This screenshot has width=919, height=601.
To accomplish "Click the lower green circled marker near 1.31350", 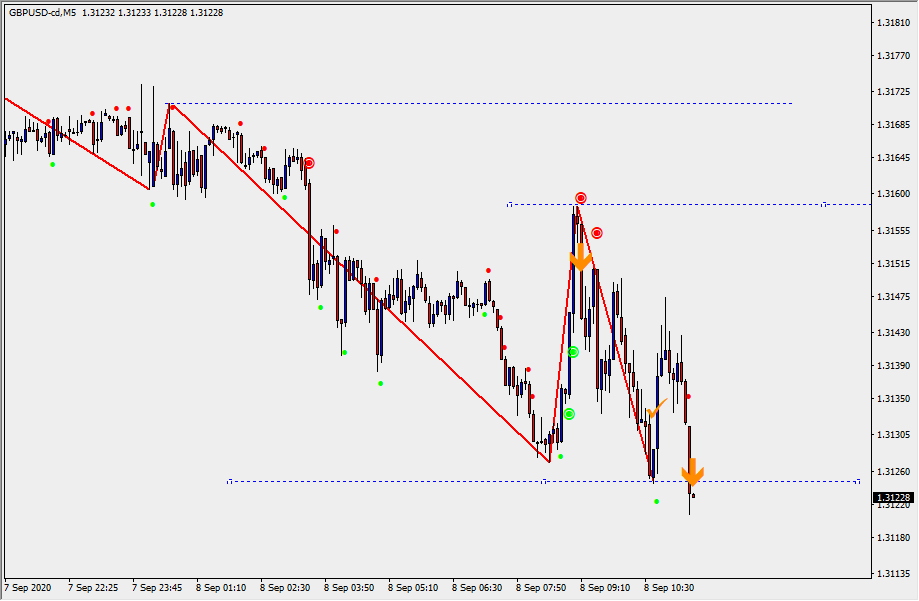I will [569, 414].
